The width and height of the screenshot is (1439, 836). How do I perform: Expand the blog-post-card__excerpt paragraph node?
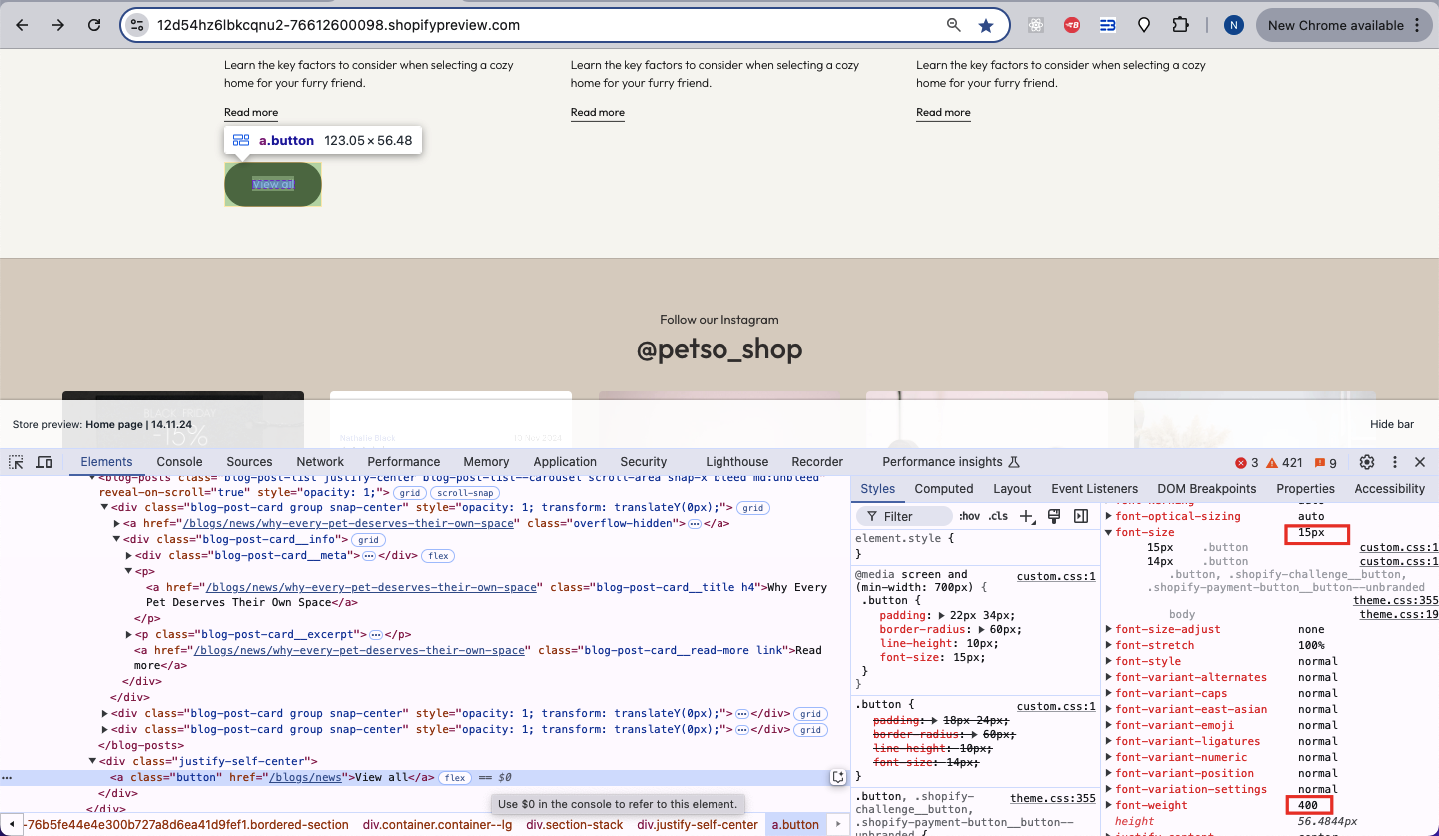pyautogui.click(x=130, y=634)
